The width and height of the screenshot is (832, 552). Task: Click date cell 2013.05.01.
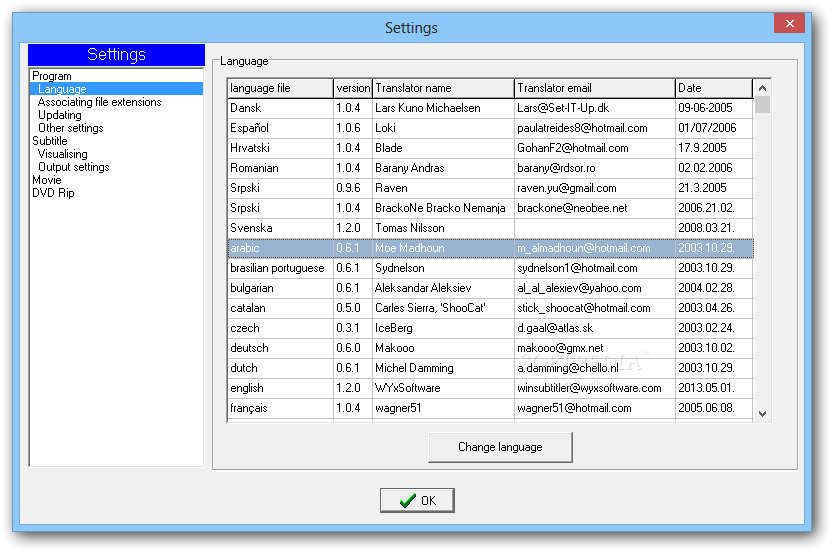point(706,388)
